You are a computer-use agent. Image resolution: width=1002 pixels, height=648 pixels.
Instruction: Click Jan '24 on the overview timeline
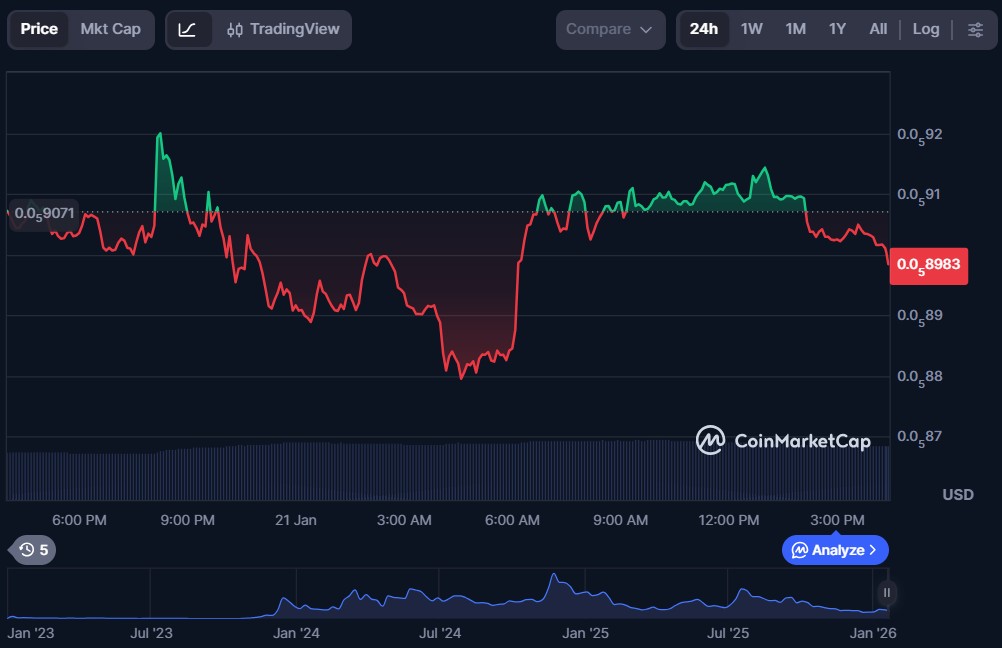click(296, 633)
